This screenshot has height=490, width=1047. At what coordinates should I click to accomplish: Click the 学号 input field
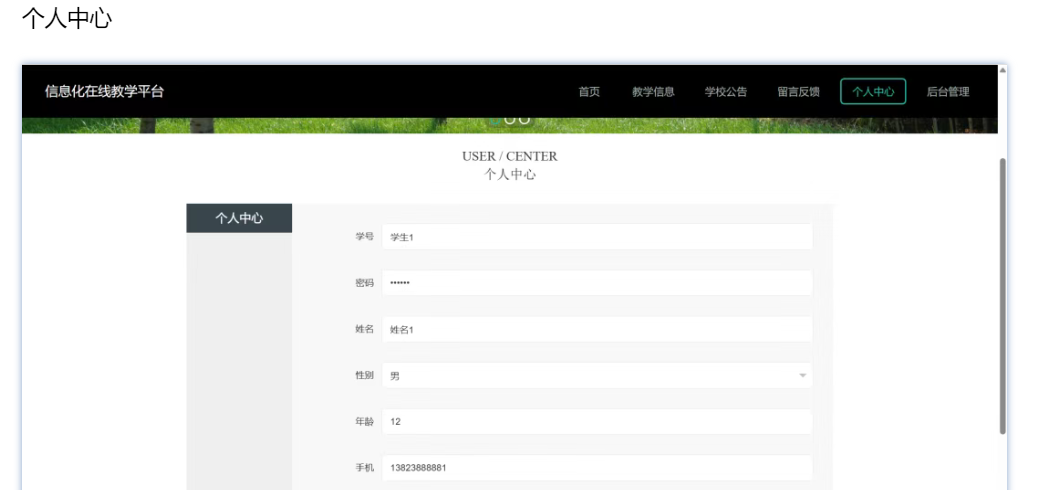point(597,237)
